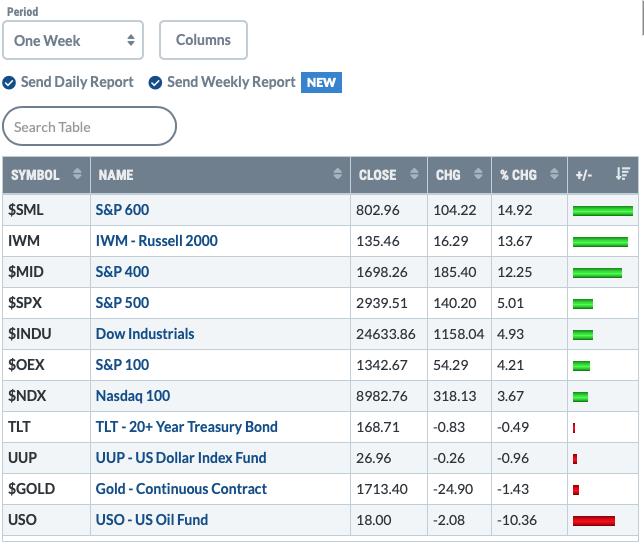Click close value 2939.51

[x=382, y=303]
